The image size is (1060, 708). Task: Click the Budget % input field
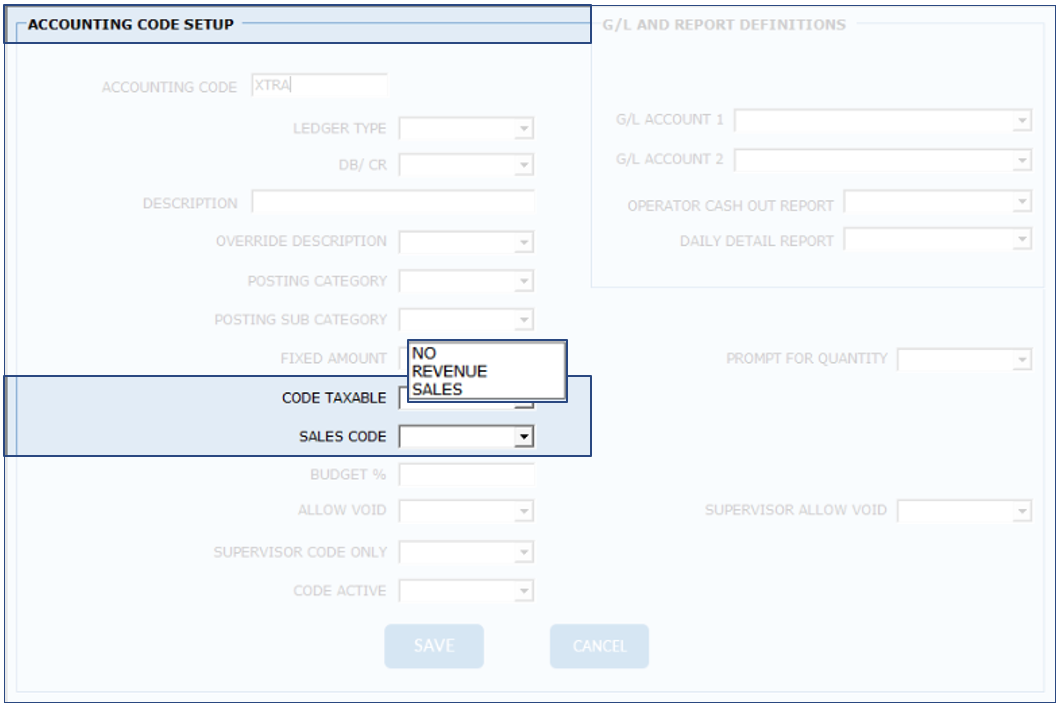click(x=466, y=475)
